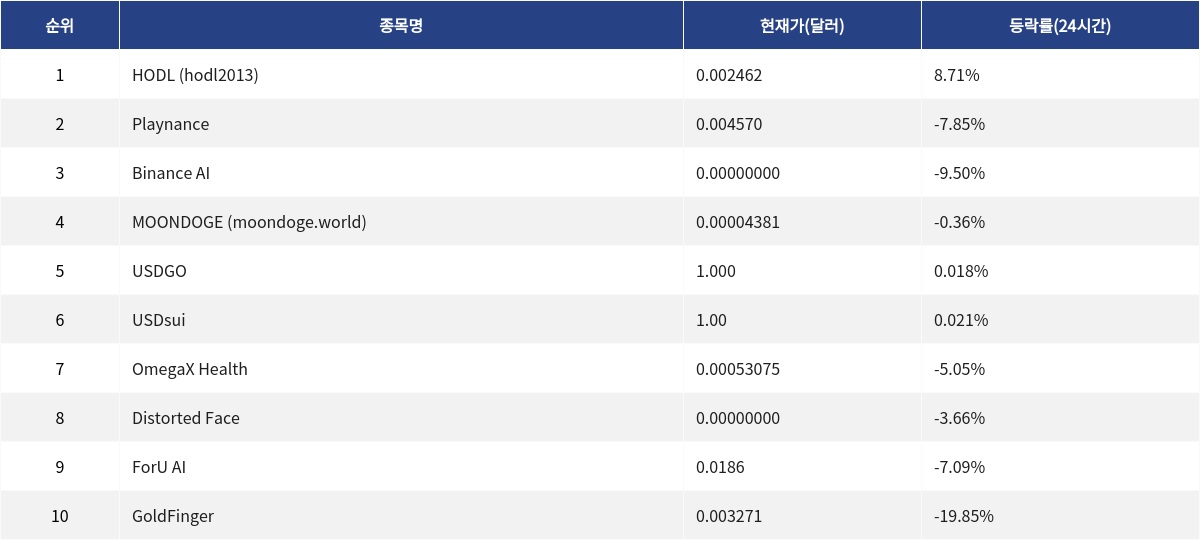Viewport: 1200px width, 540px height.
Task: Open OmegaX Health entry
Action: click(190, 369)
